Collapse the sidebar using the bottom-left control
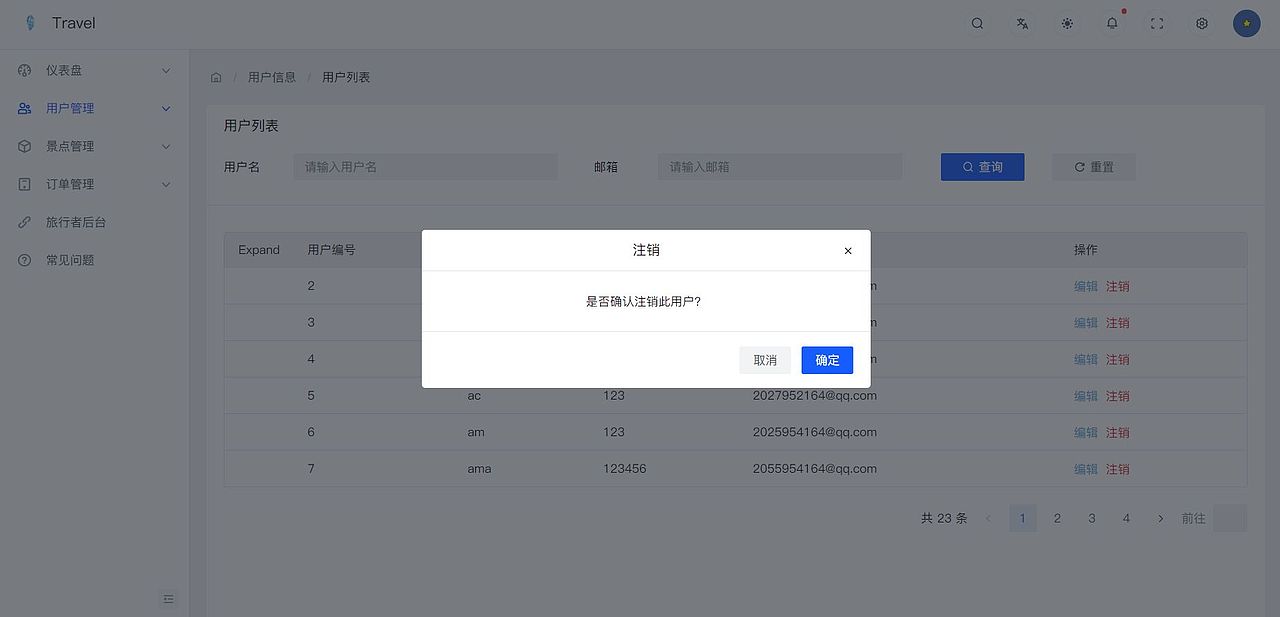Screen dimensions: 1280x617 (x=168, y=598)
